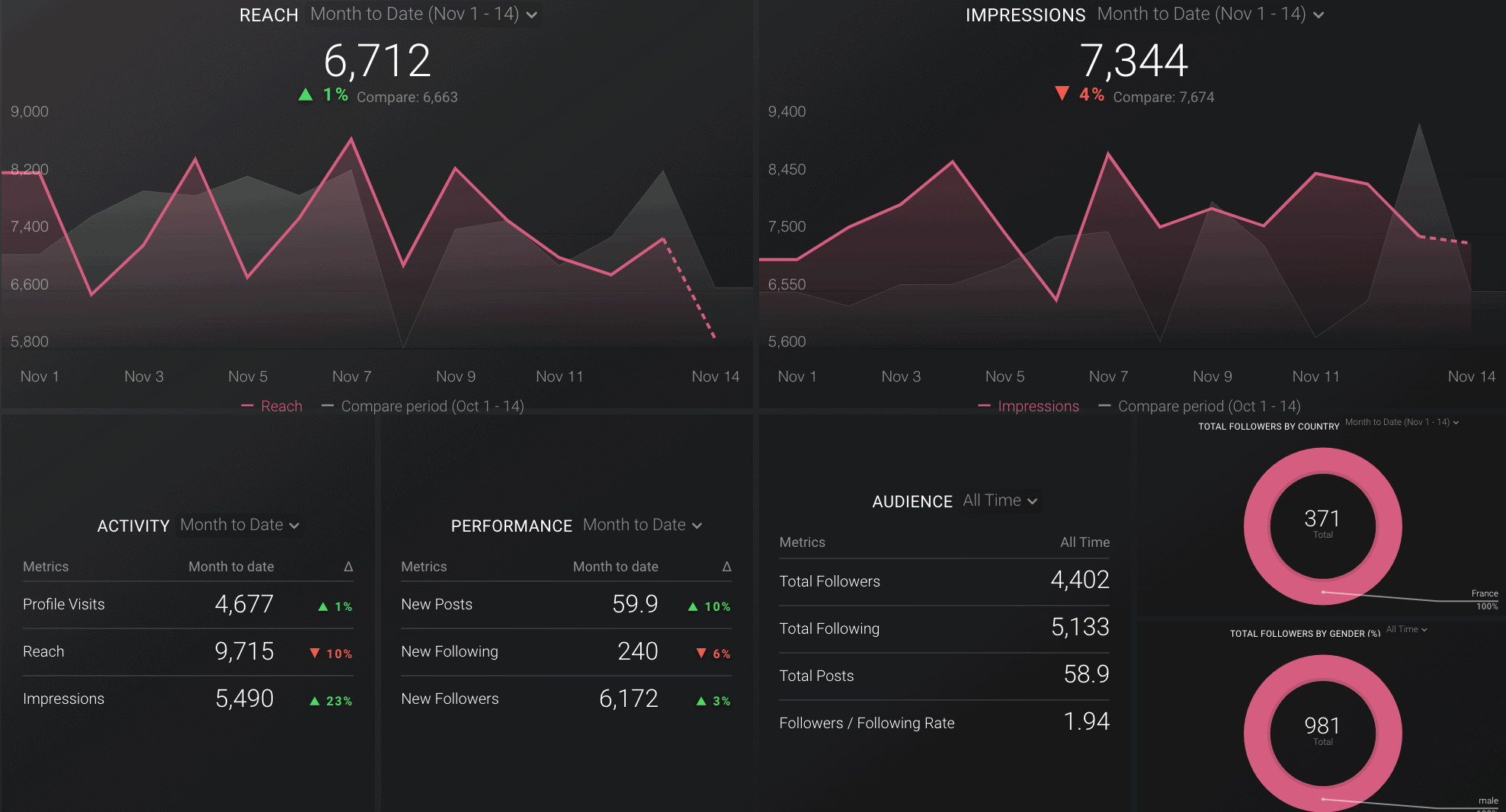Toggle the Reach series in the legend
The height and width of the screenshot is (812, 1506).
(271, 406)
